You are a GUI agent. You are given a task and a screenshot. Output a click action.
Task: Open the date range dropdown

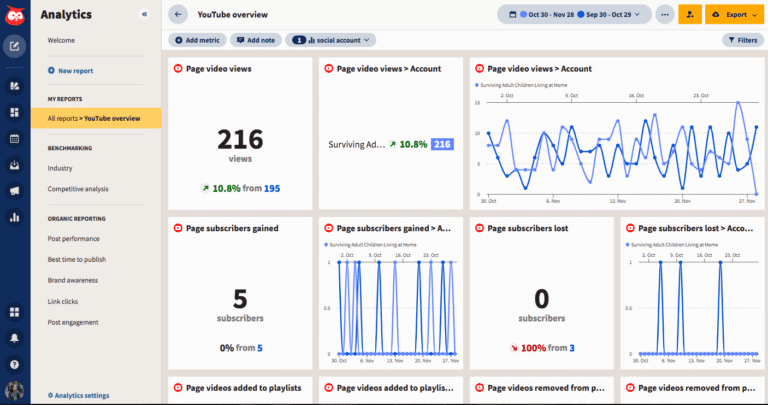point(573,15)
